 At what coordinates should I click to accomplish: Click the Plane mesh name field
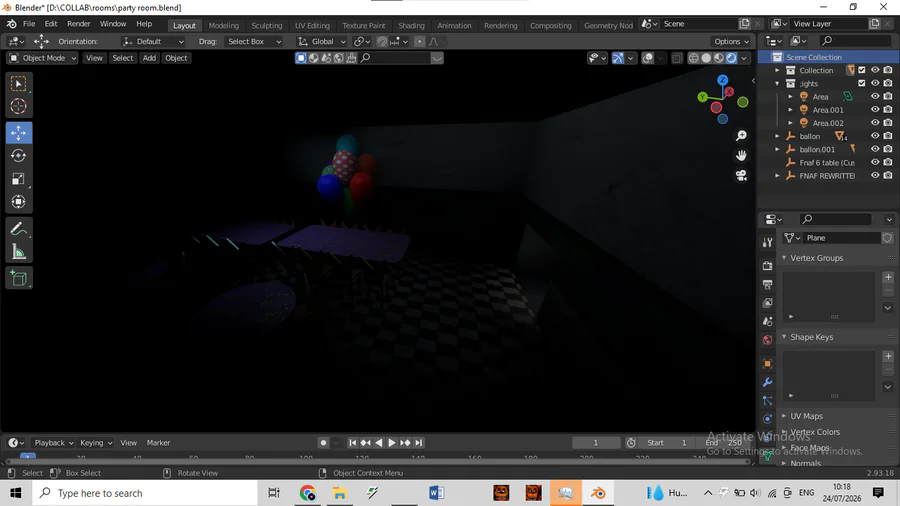(x=841, y=238)
